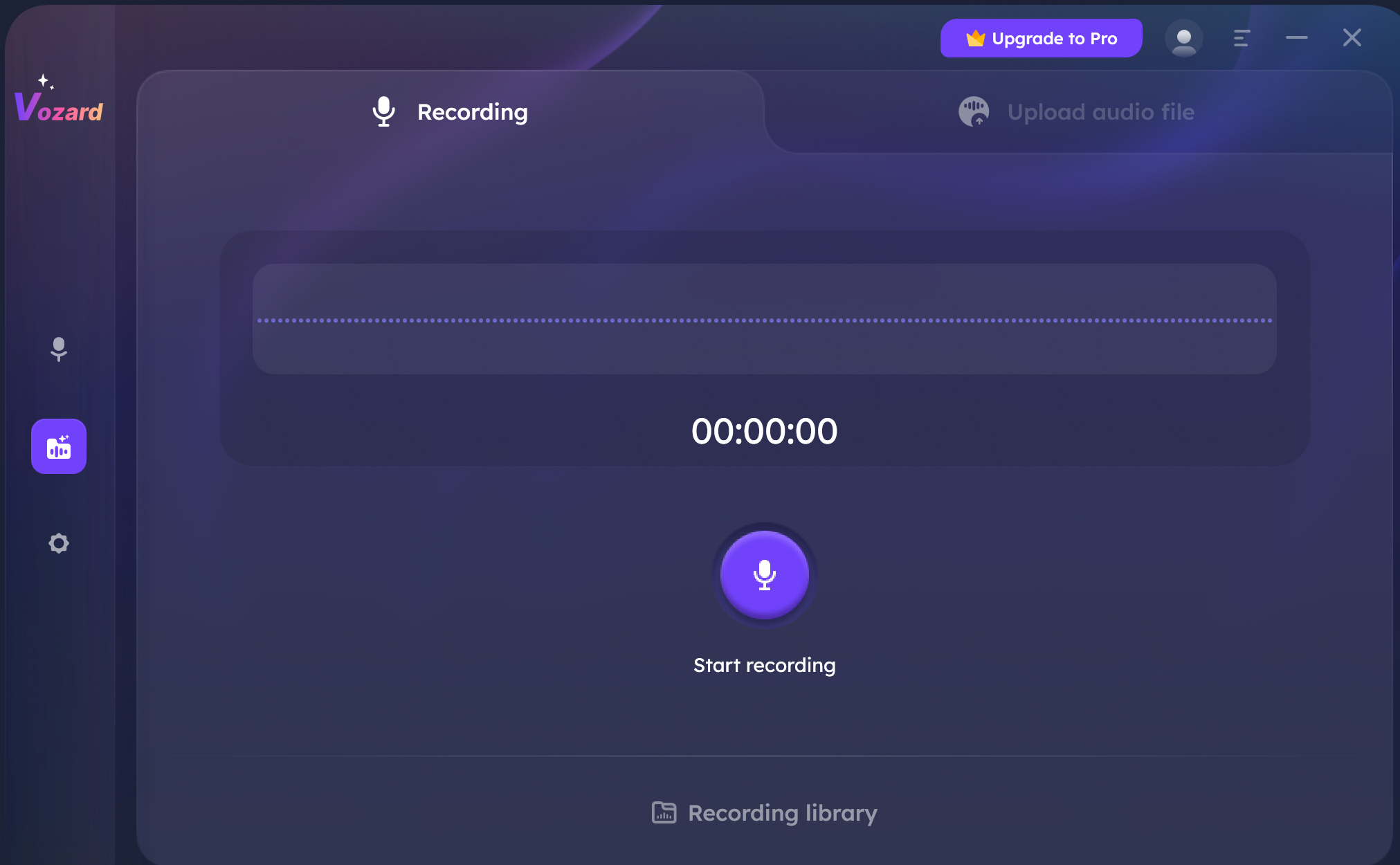The width and height of the screenshot is (1400, 865).
Task: Toggle the waveform display area
Action: 765,319
